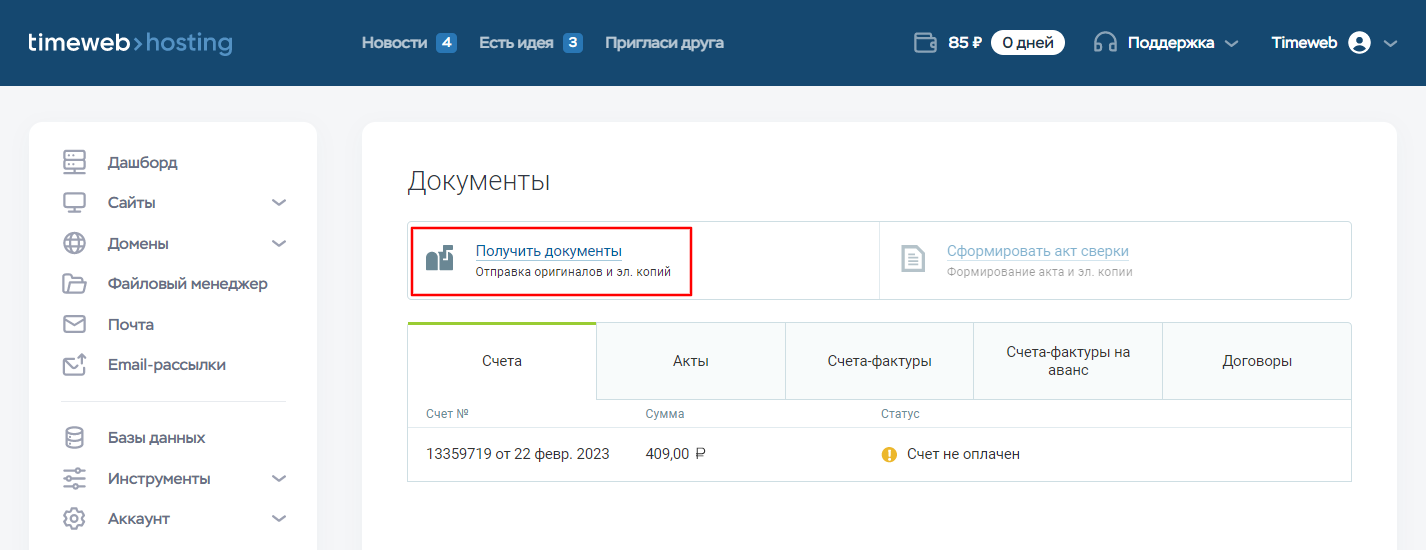Click the user avatar icon in header
Viewport: 1426px width, 550px height.
pos(1358,43)
